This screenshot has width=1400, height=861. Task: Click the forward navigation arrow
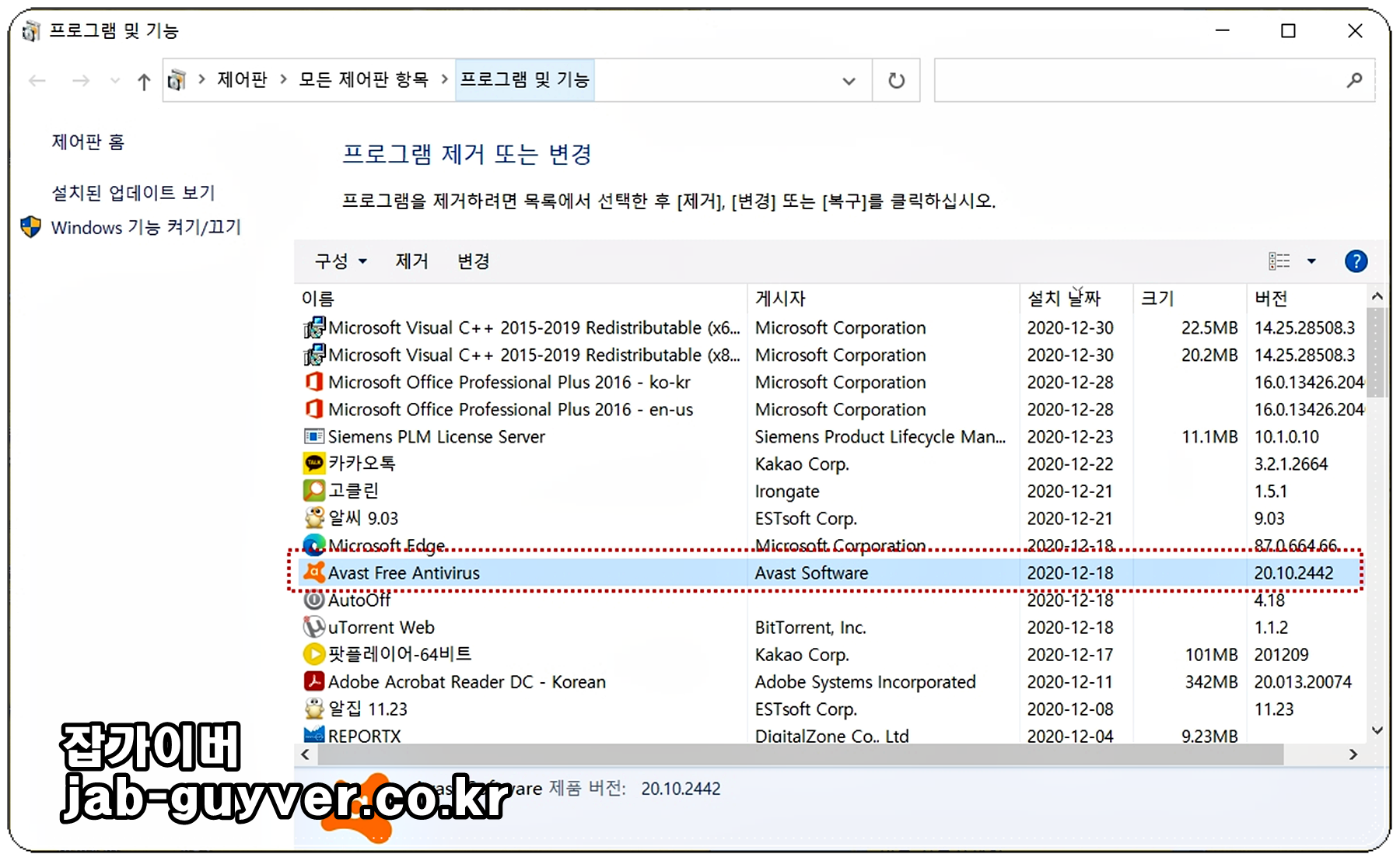pyautogui.click(x=81, y=81)
